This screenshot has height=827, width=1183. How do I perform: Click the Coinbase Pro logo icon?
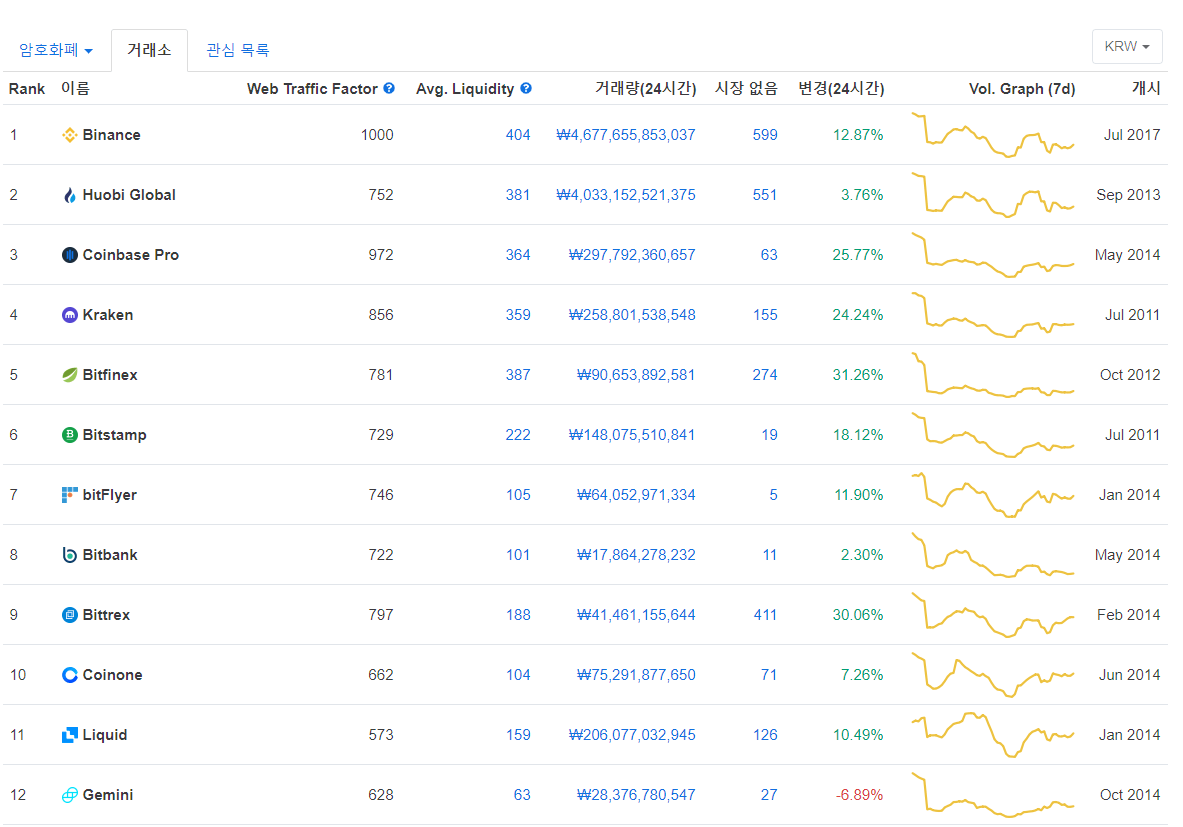pyautogui.click(x=70, y=255)
